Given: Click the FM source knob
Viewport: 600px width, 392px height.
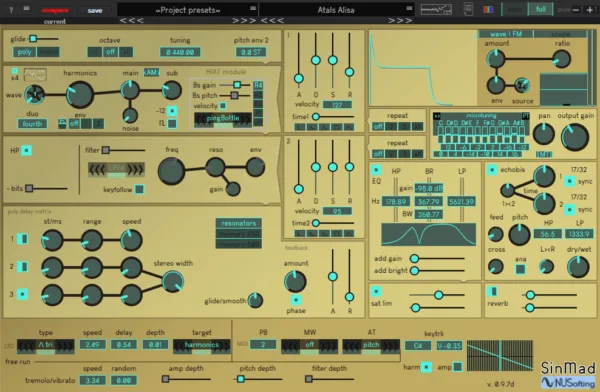Looking at the screenshot, I should point(522,85).
